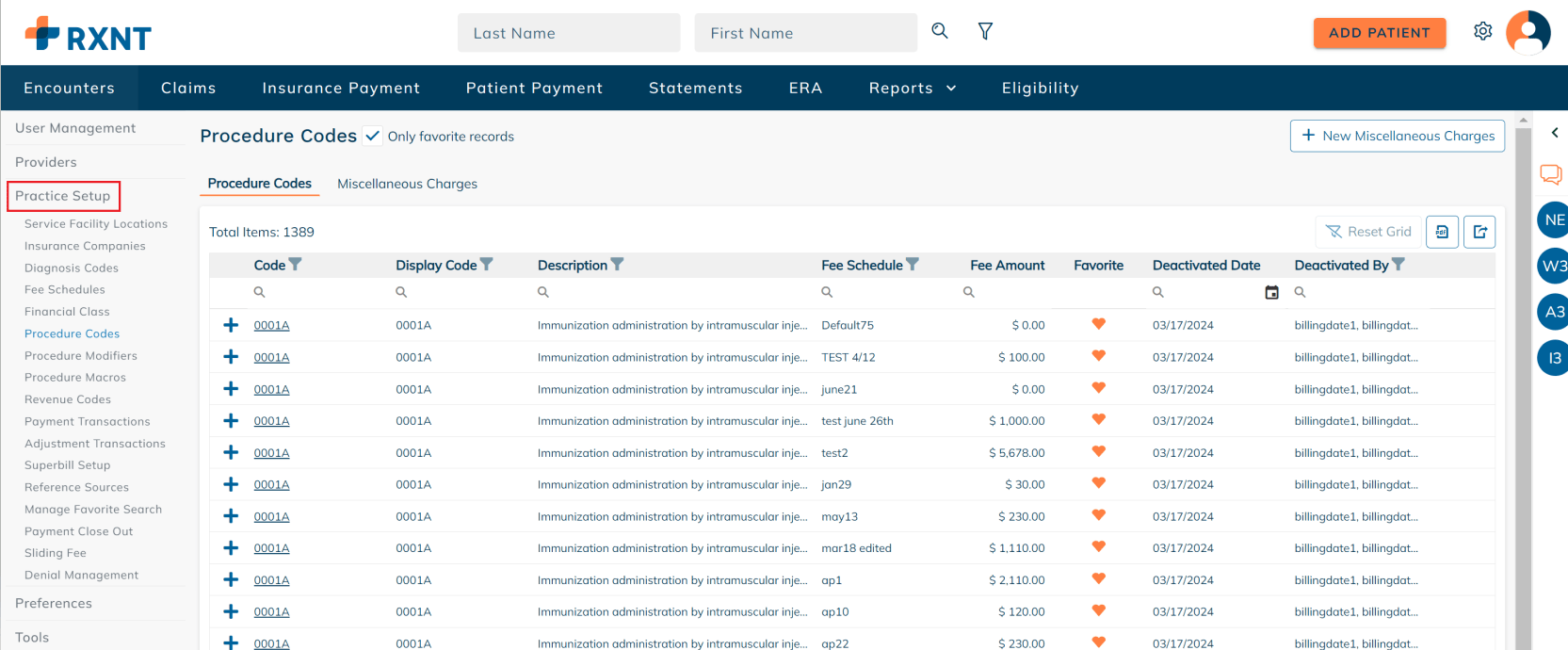1568x650 pixels.
Task: Click the ADD PATIENT button
Action: 1380,32
